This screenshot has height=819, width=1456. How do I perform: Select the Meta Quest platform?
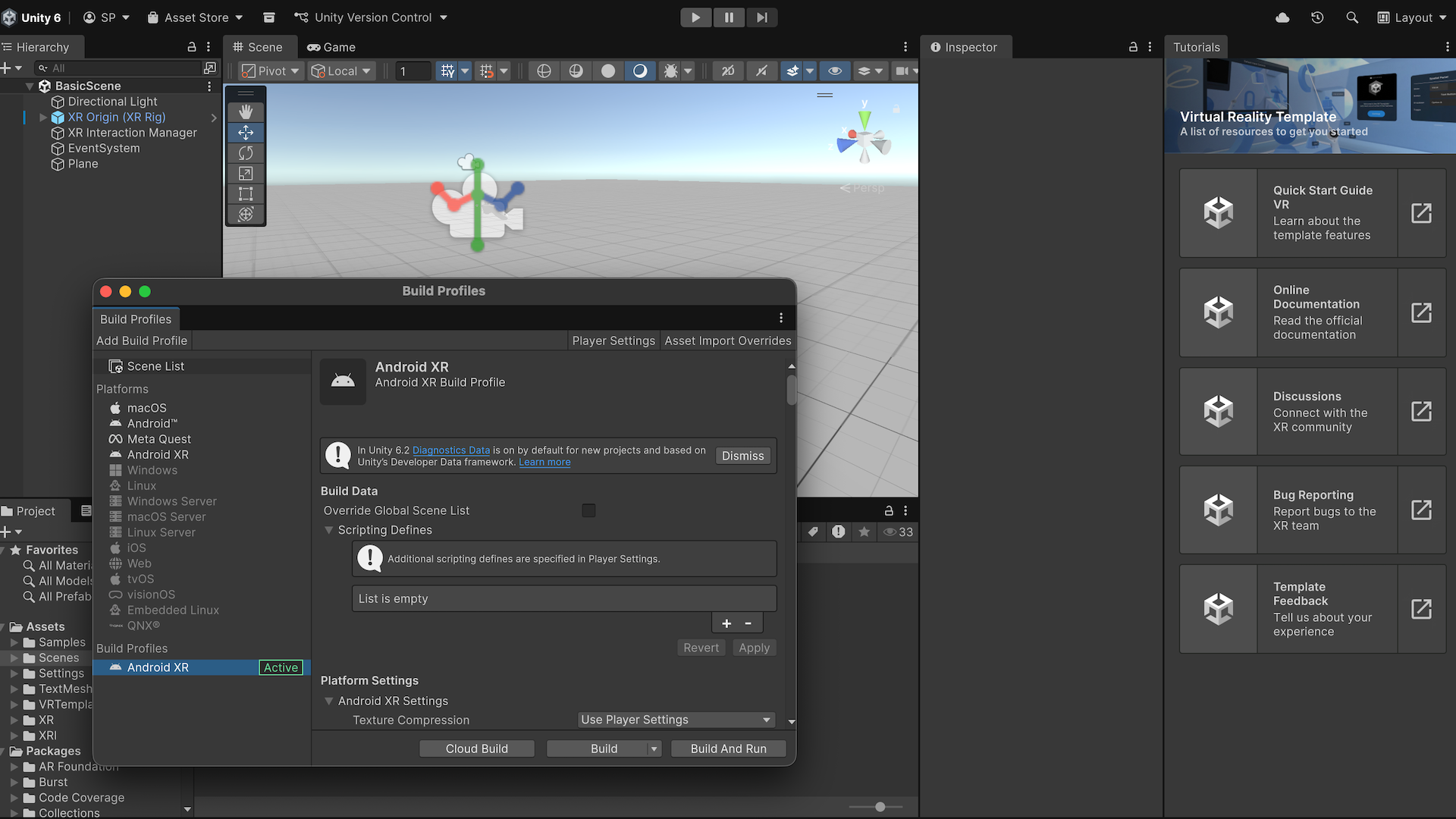(x=158, y=439)
